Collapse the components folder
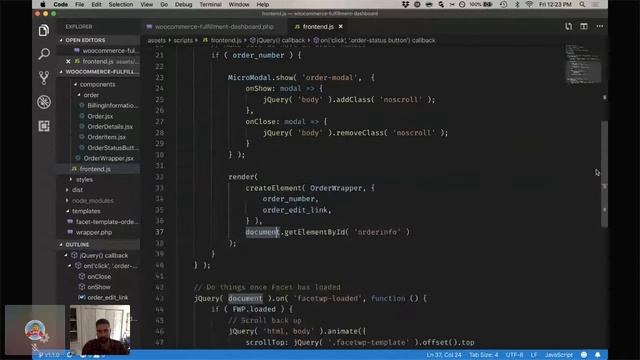 [x=97, y=84]
